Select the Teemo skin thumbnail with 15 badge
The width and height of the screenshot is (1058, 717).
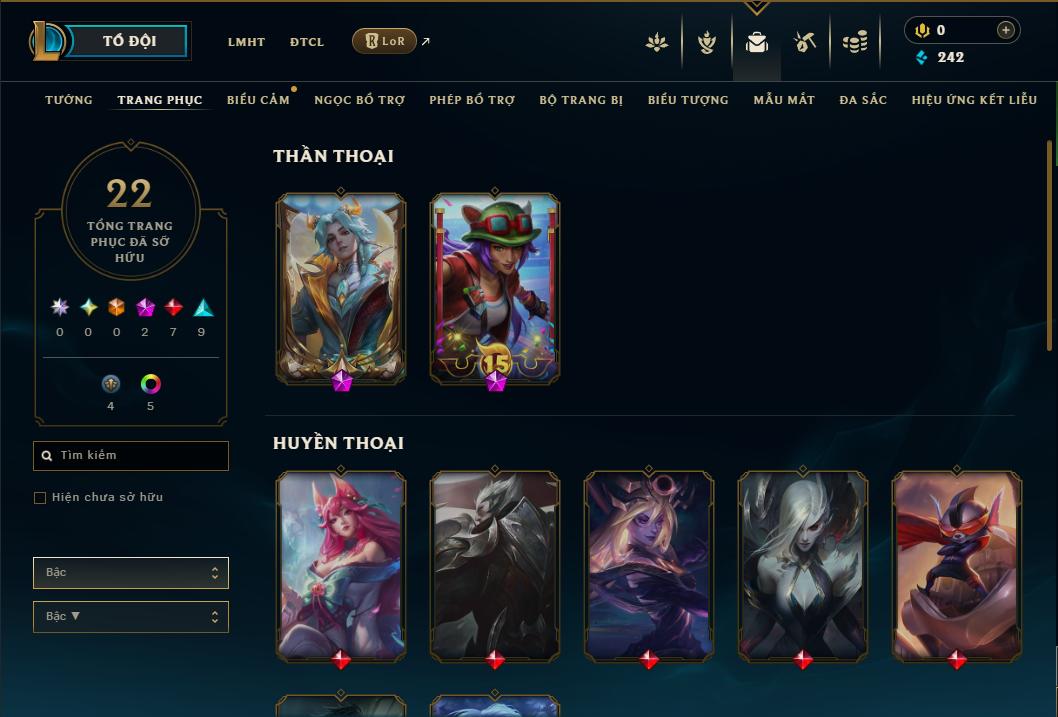pos(495,290)
